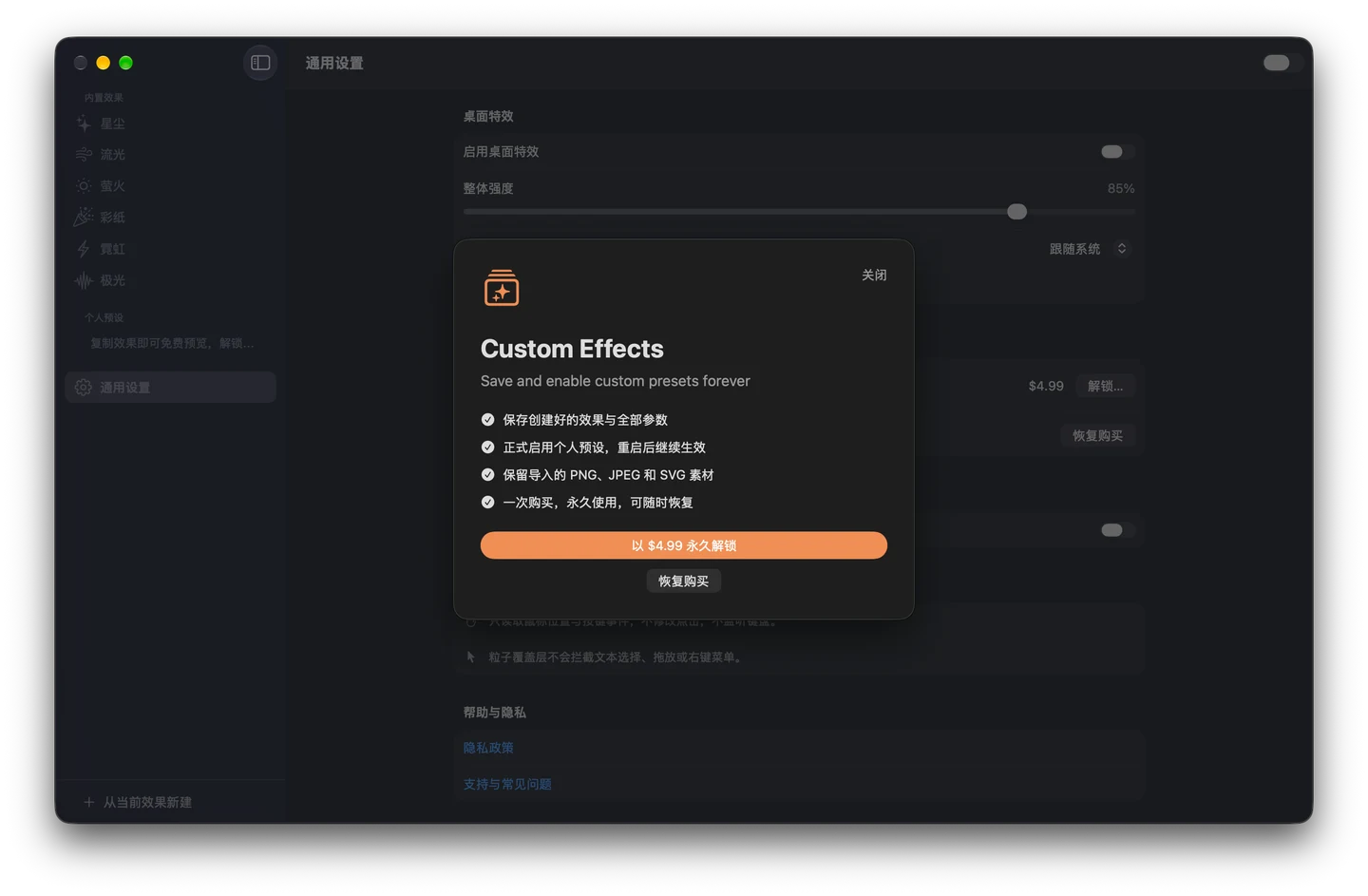The width and height of the screenshot is (1368, 896).
Task: Click the 85% intensity value
Action: coord(1121,188)
